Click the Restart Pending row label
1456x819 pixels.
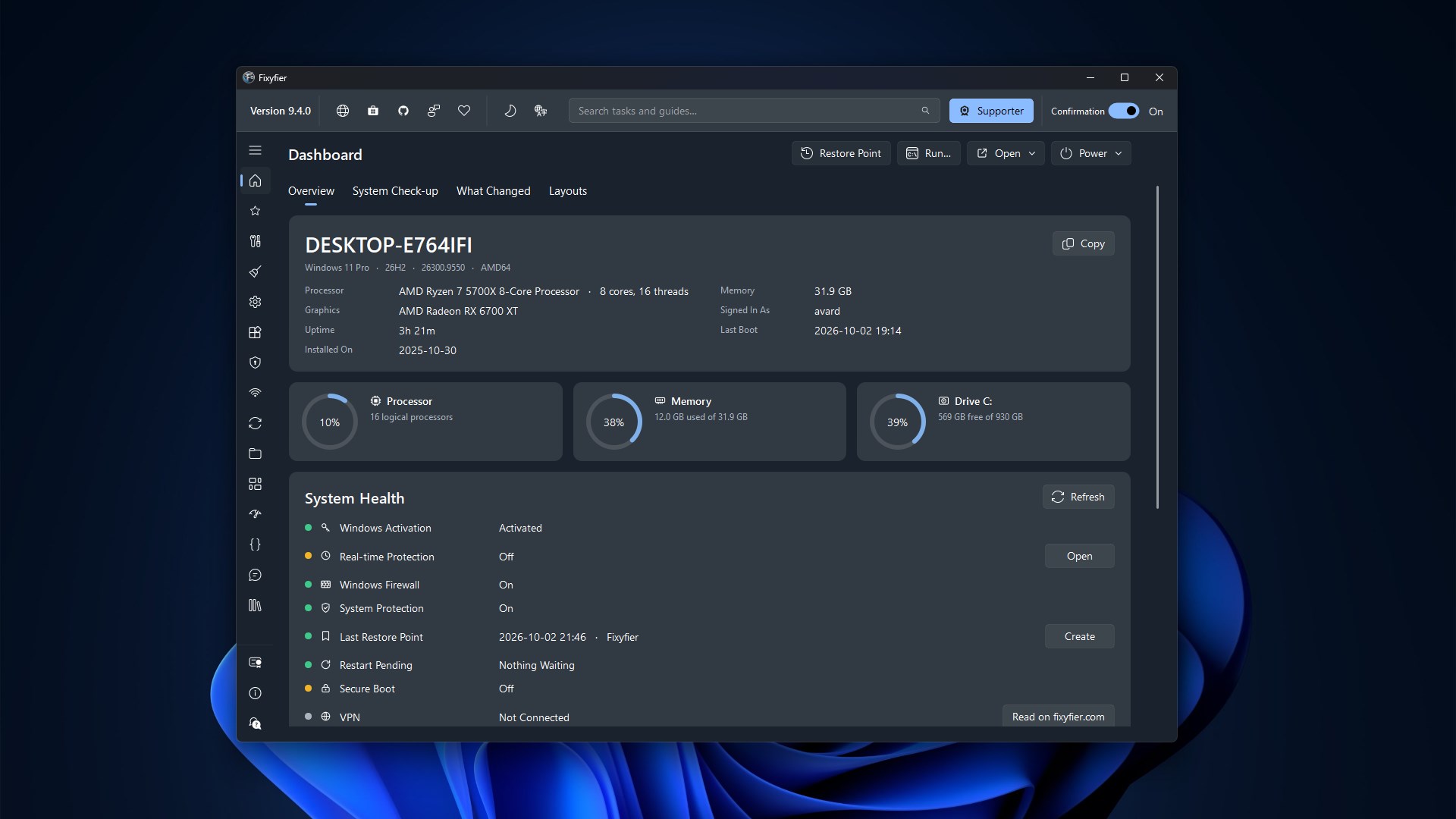click(376, 665)
